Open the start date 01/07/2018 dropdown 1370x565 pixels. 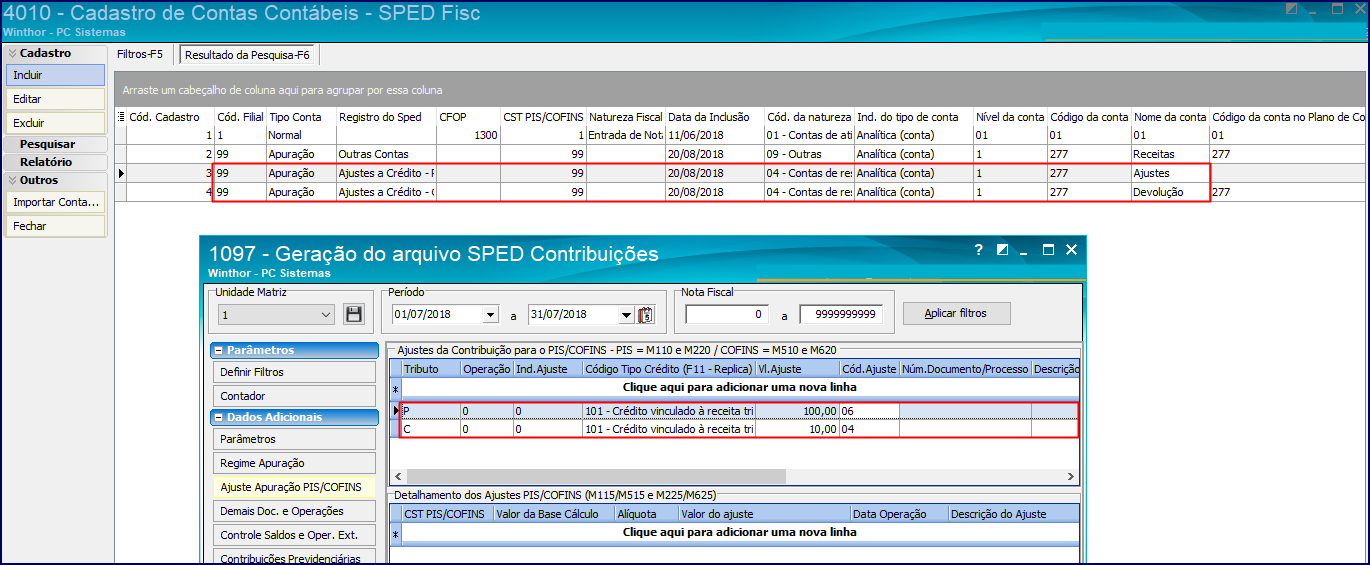tap(490, 315)
